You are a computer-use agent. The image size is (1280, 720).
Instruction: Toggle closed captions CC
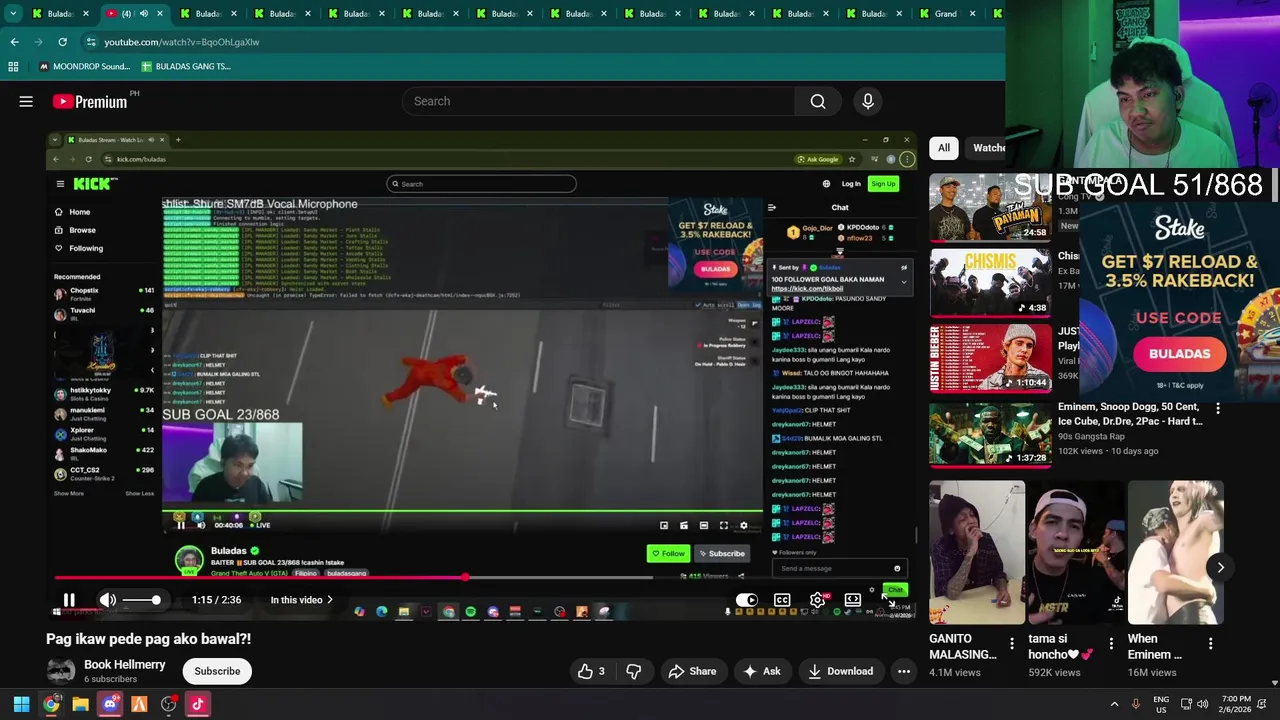click(782, 600)
